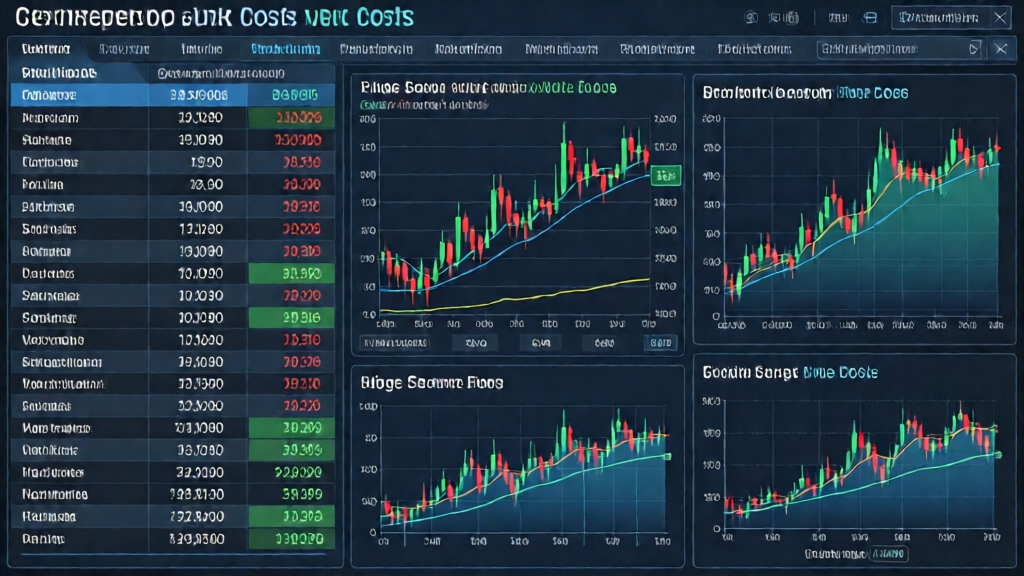Click the wide leftmost button under first chart
This screenshot has width=1024, height=576.
395,343
